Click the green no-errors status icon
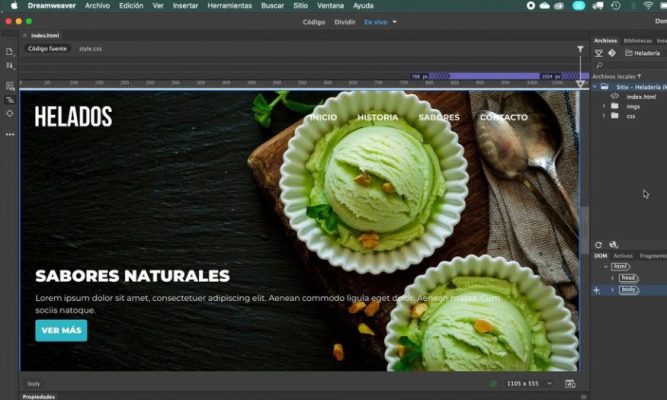The image size is (667, 400). click(x=493, y=383)
